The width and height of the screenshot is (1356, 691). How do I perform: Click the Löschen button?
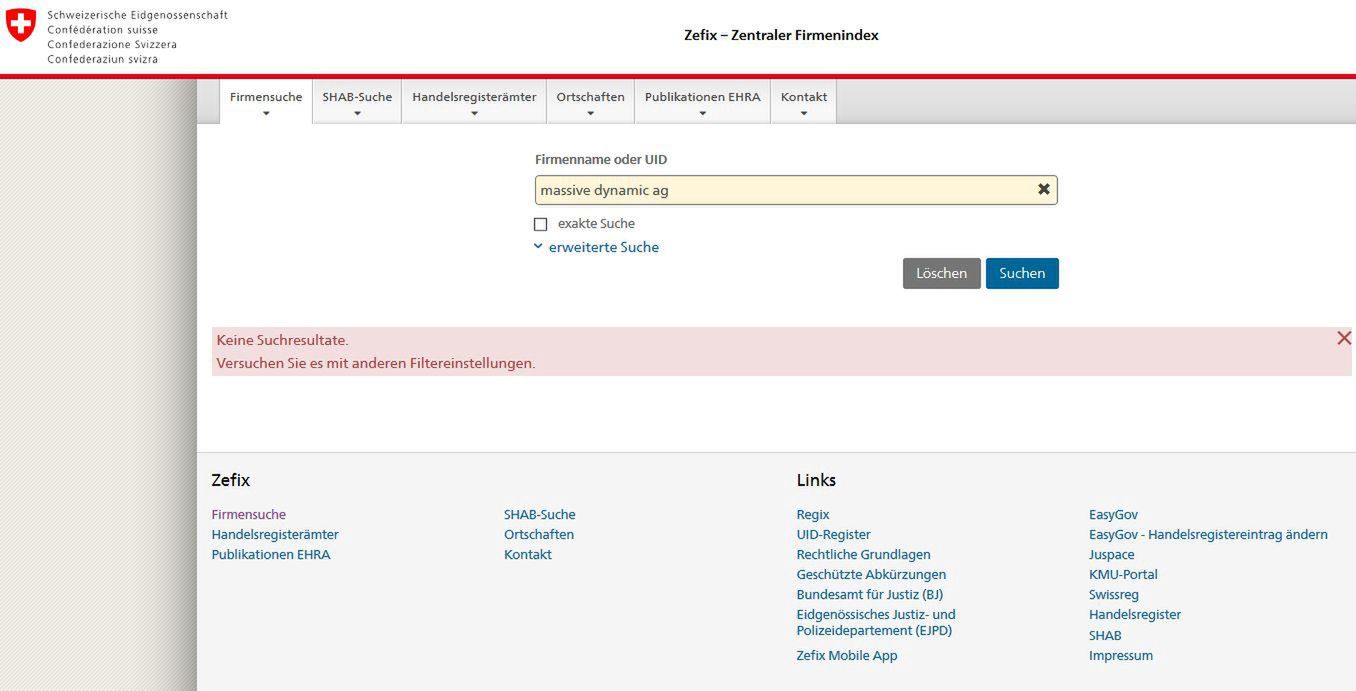pyautogui.click(x=941, y=273)
